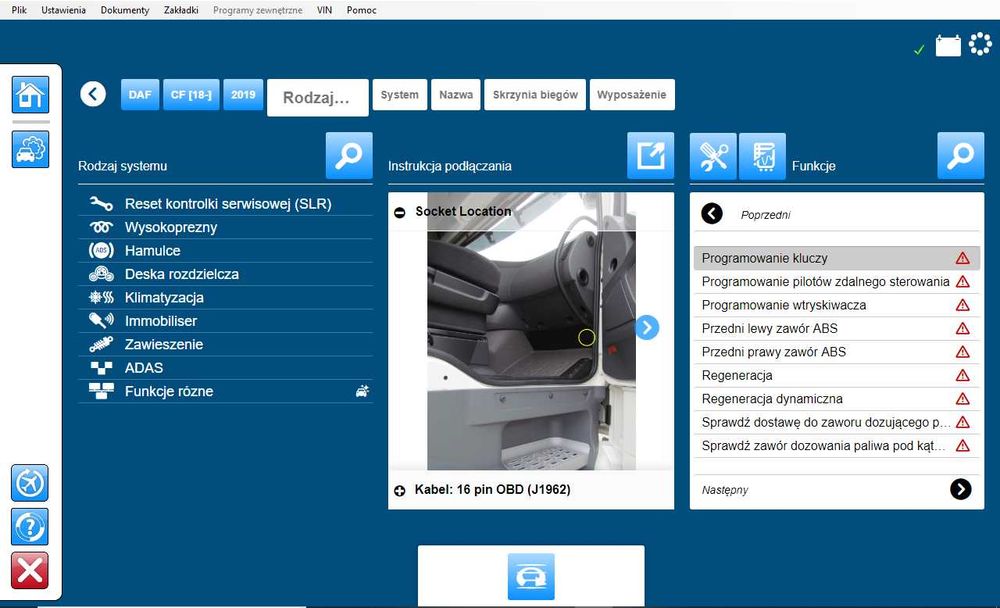Select Hamulce system type
Image resolution: width=1000 pixels, height=608 pixels.
pyautogui.click(x=226, y=251)
